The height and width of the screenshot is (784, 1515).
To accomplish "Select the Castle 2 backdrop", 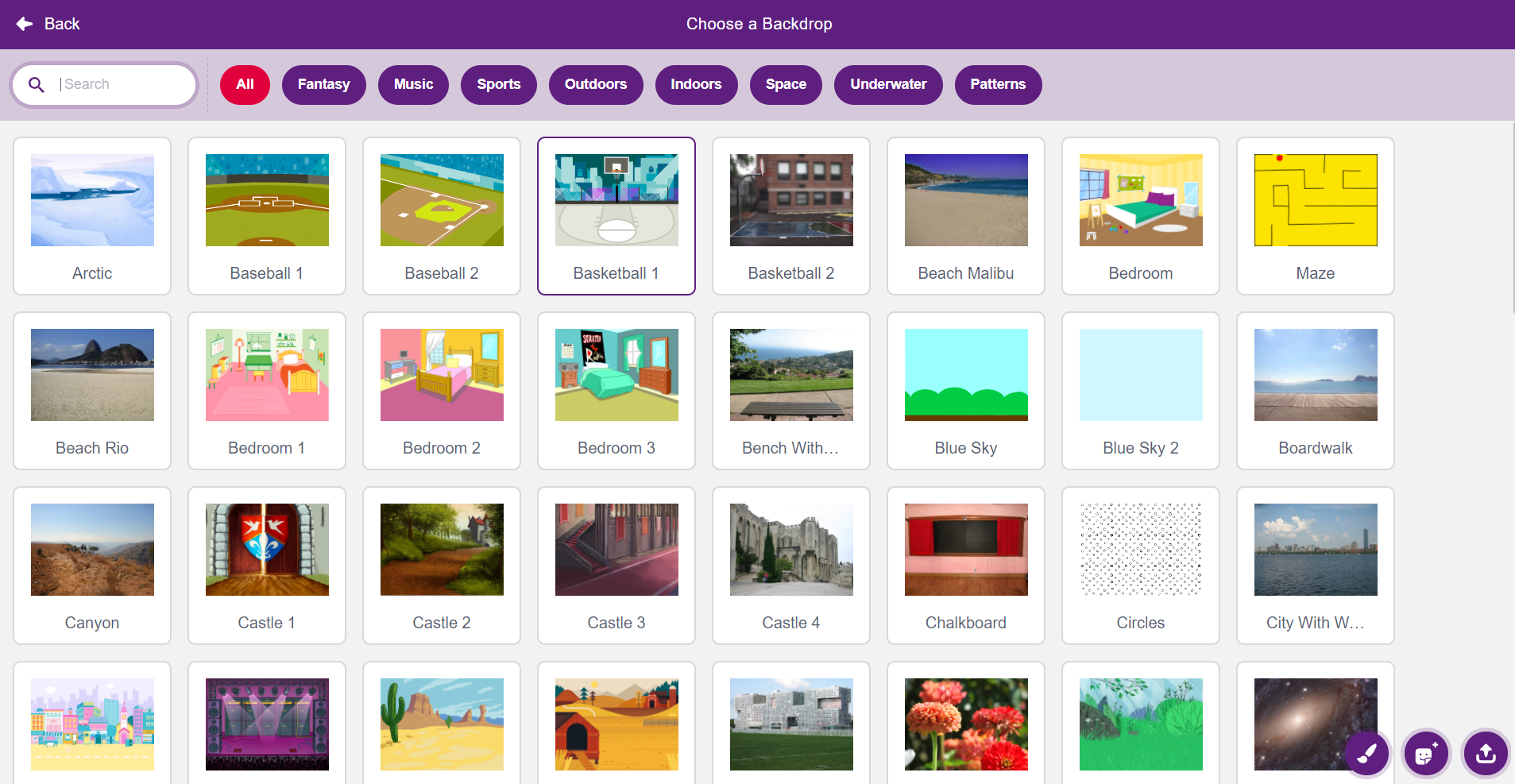I will click(x=442, y=566).
